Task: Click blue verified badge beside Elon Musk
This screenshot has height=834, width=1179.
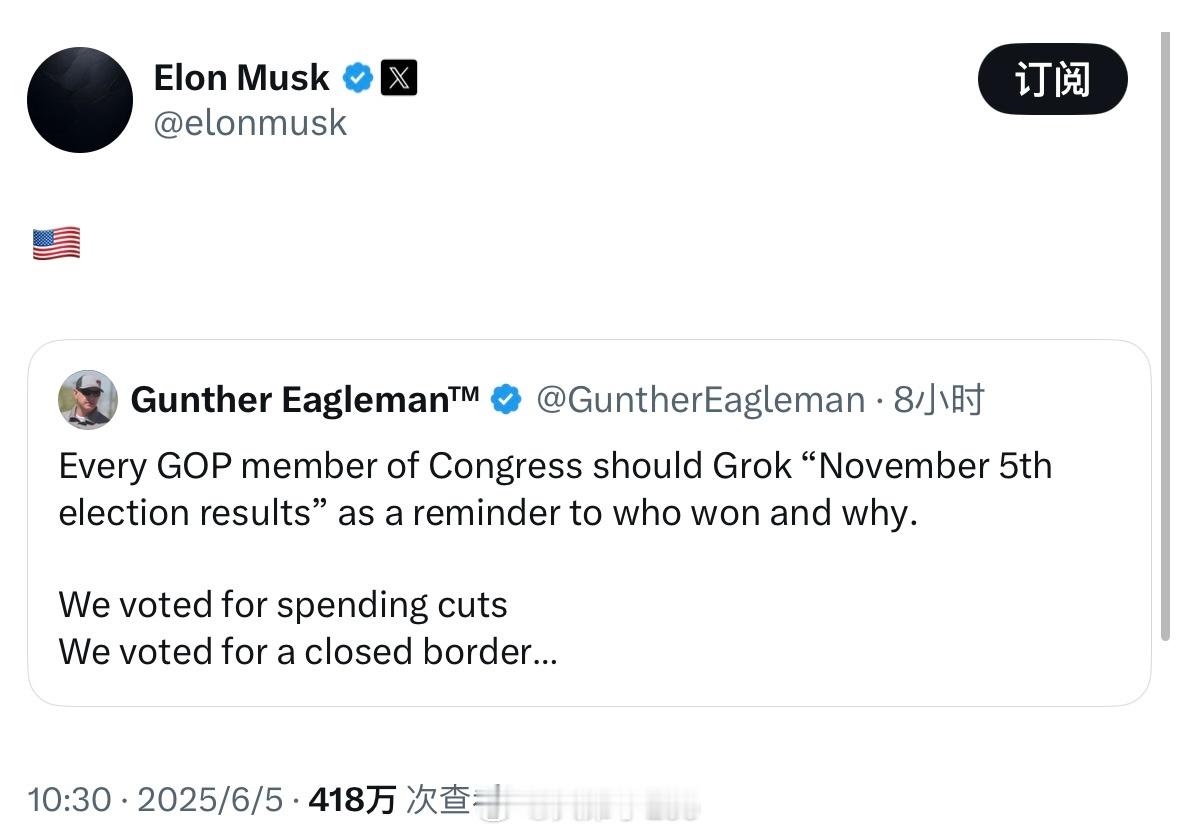Action: tap(358, 77)
